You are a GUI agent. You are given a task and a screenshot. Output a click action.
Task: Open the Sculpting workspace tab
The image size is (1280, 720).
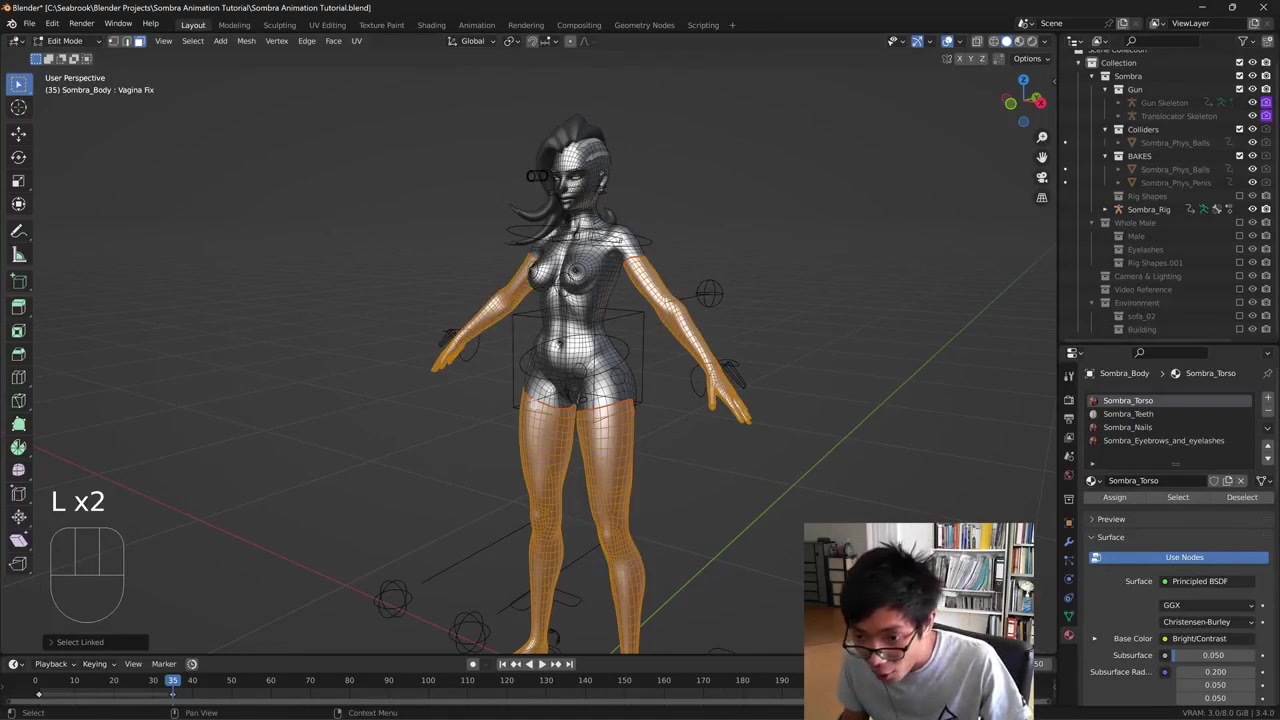coord(279,25)
